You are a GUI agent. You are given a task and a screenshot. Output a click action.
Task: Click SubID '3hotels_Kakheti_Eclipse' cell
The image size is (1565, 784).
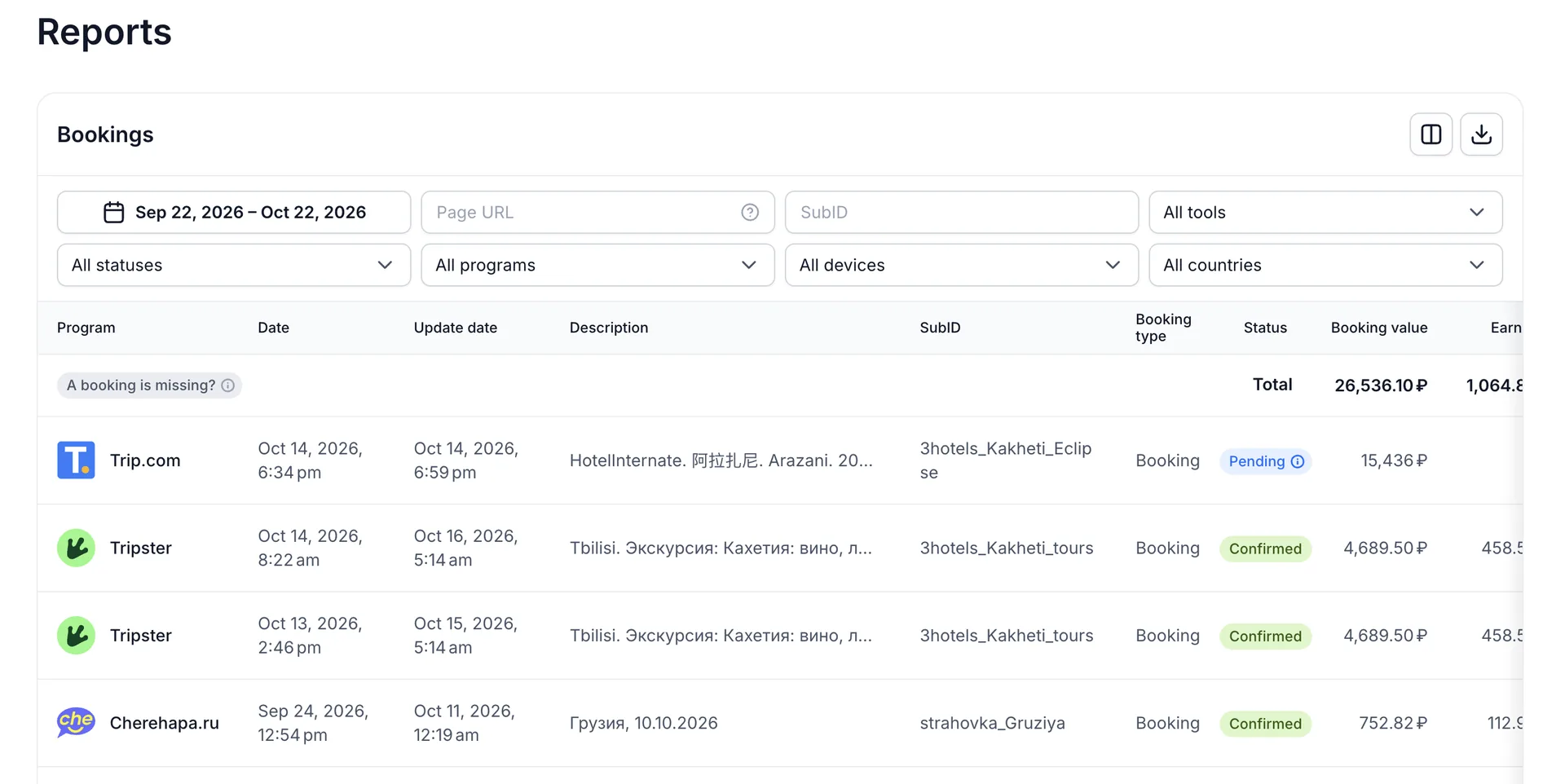click(x=1005, y=460)
